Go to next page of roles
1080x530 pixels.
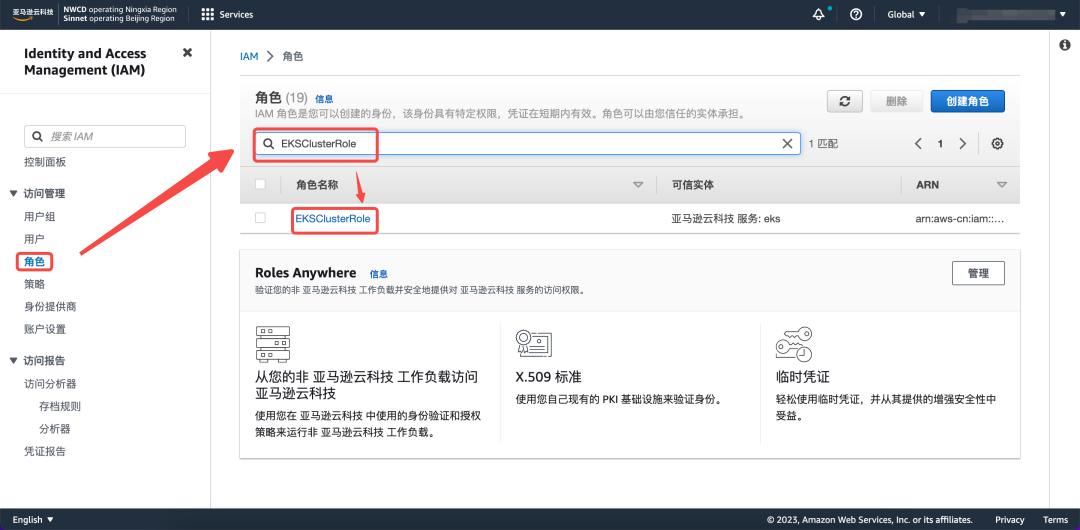(963, 143)
